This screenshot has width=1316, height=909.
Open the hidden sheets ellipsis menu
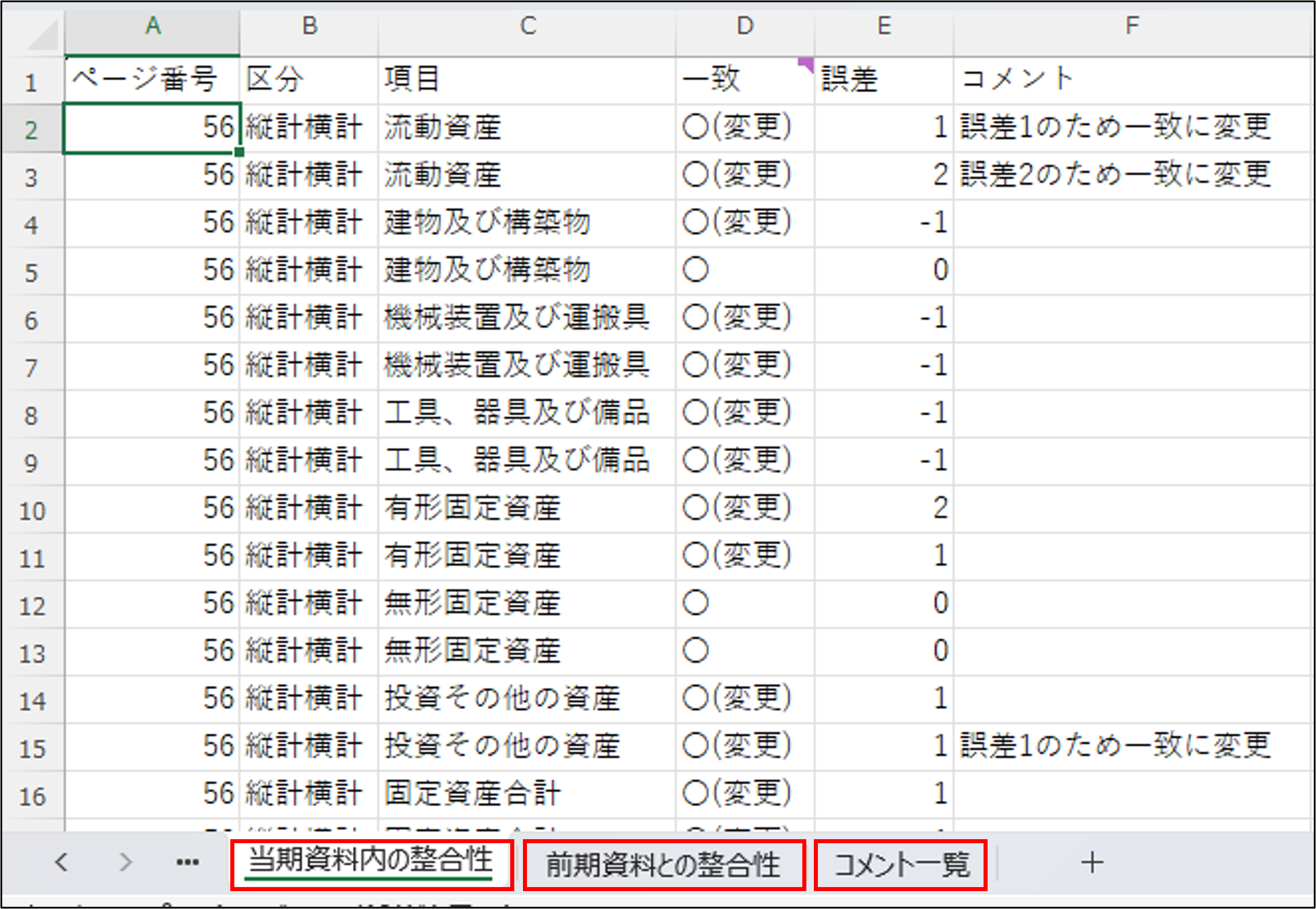coord(188,863)
